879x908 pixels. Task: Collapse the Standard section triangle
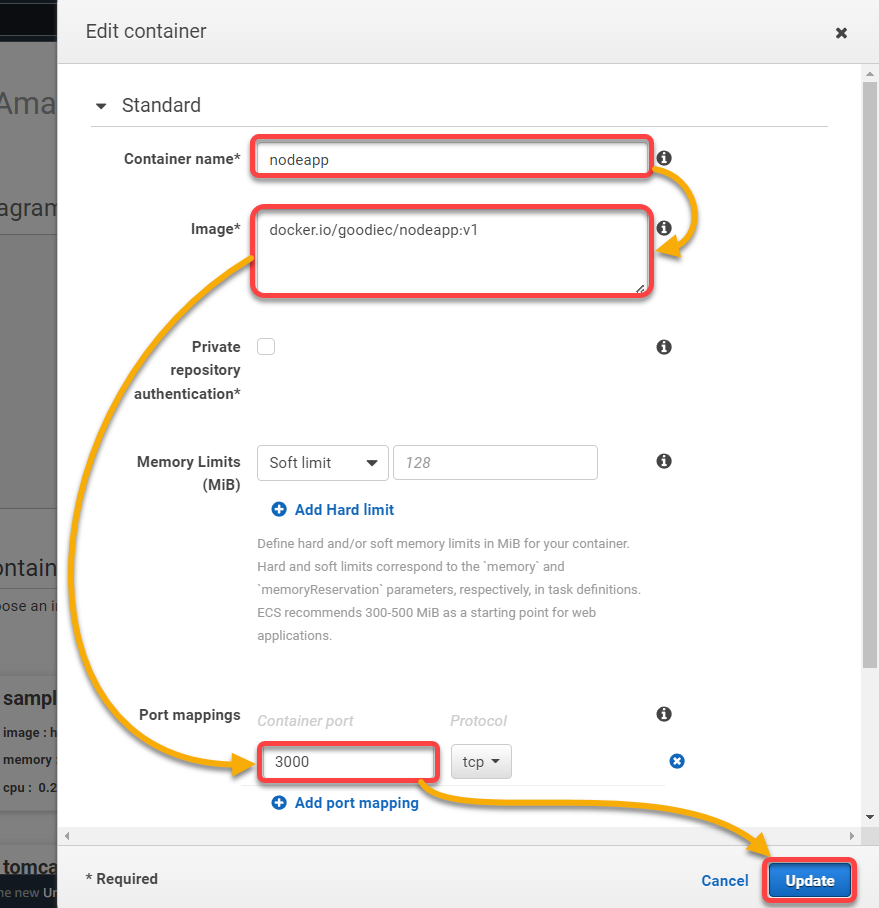coord(101,106)
